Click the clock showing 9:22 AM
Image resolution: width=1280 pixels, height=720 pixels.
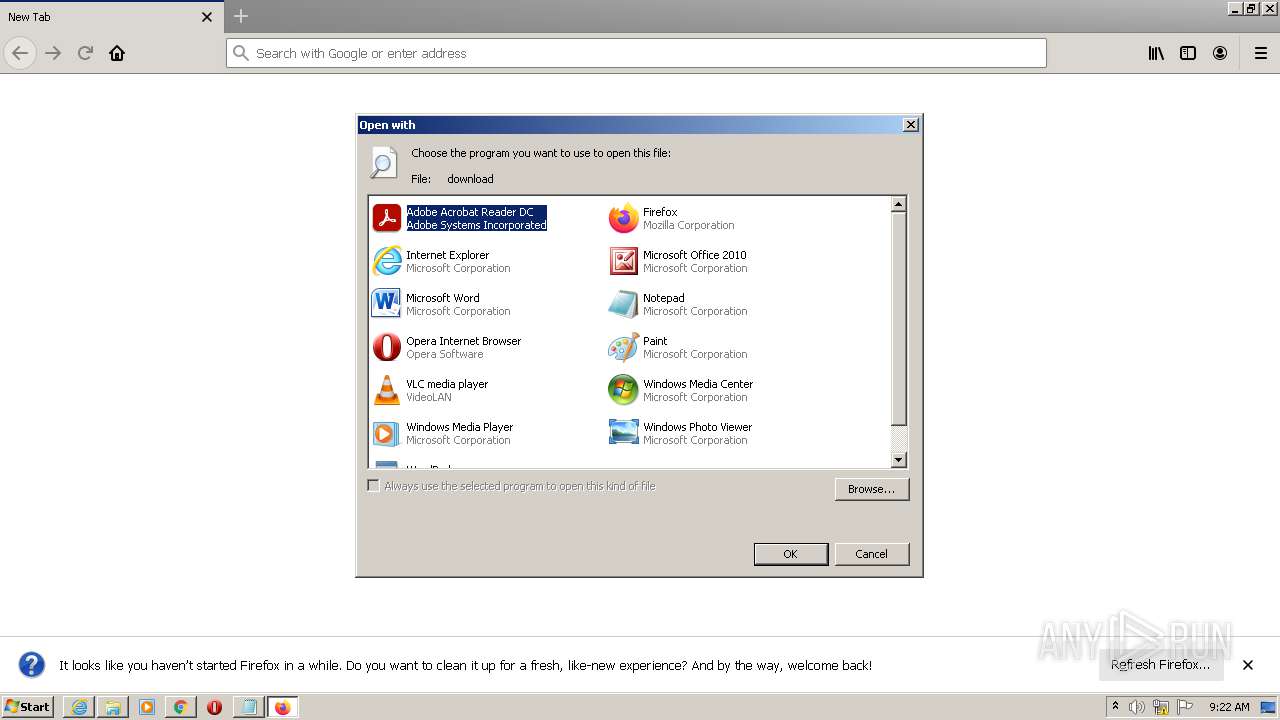click(x=1229, y=707)
